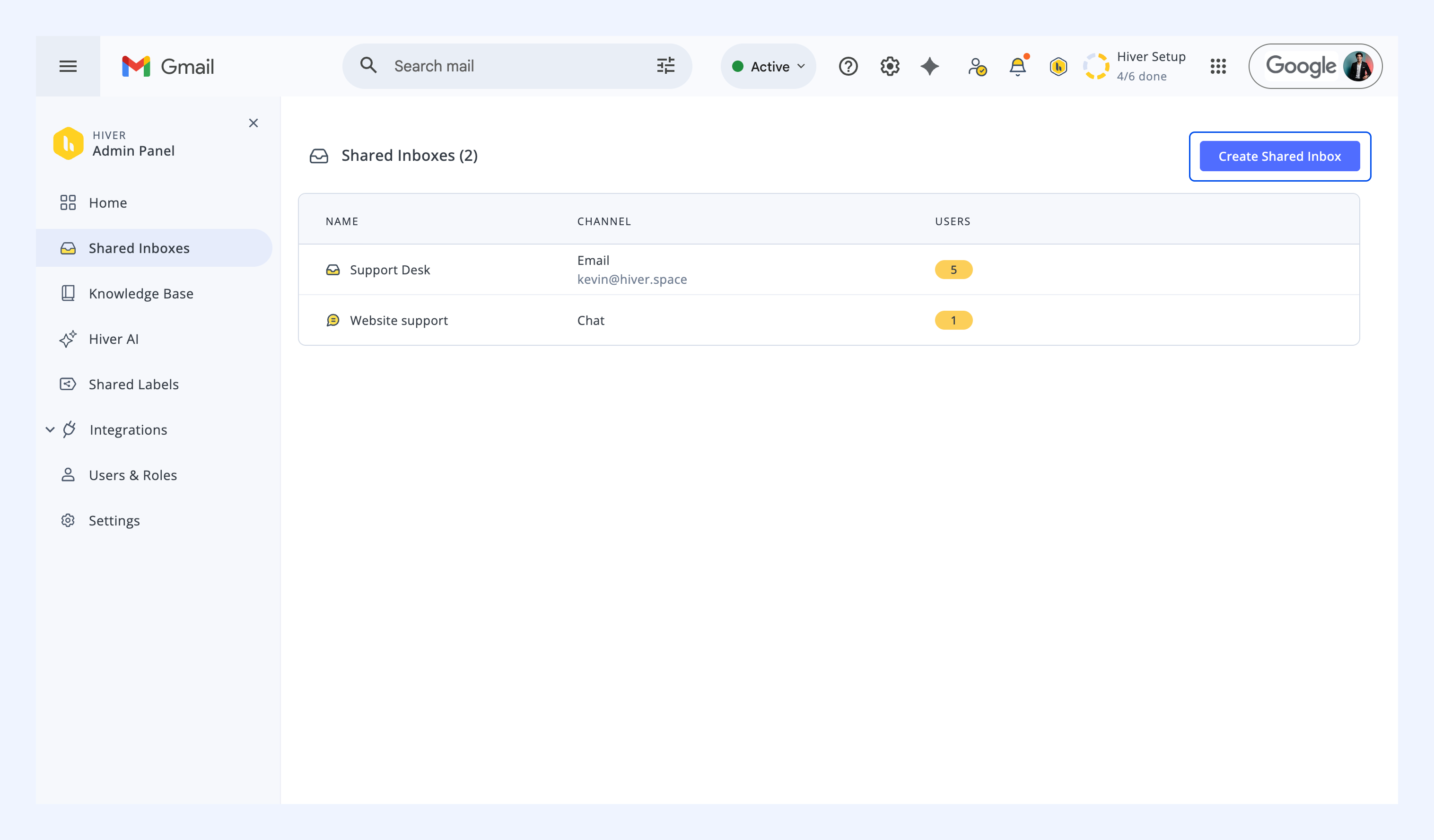This screenshot has height=840, width=1434.
Task: Open the Active status dropdown
Action: tap(768, 66)
